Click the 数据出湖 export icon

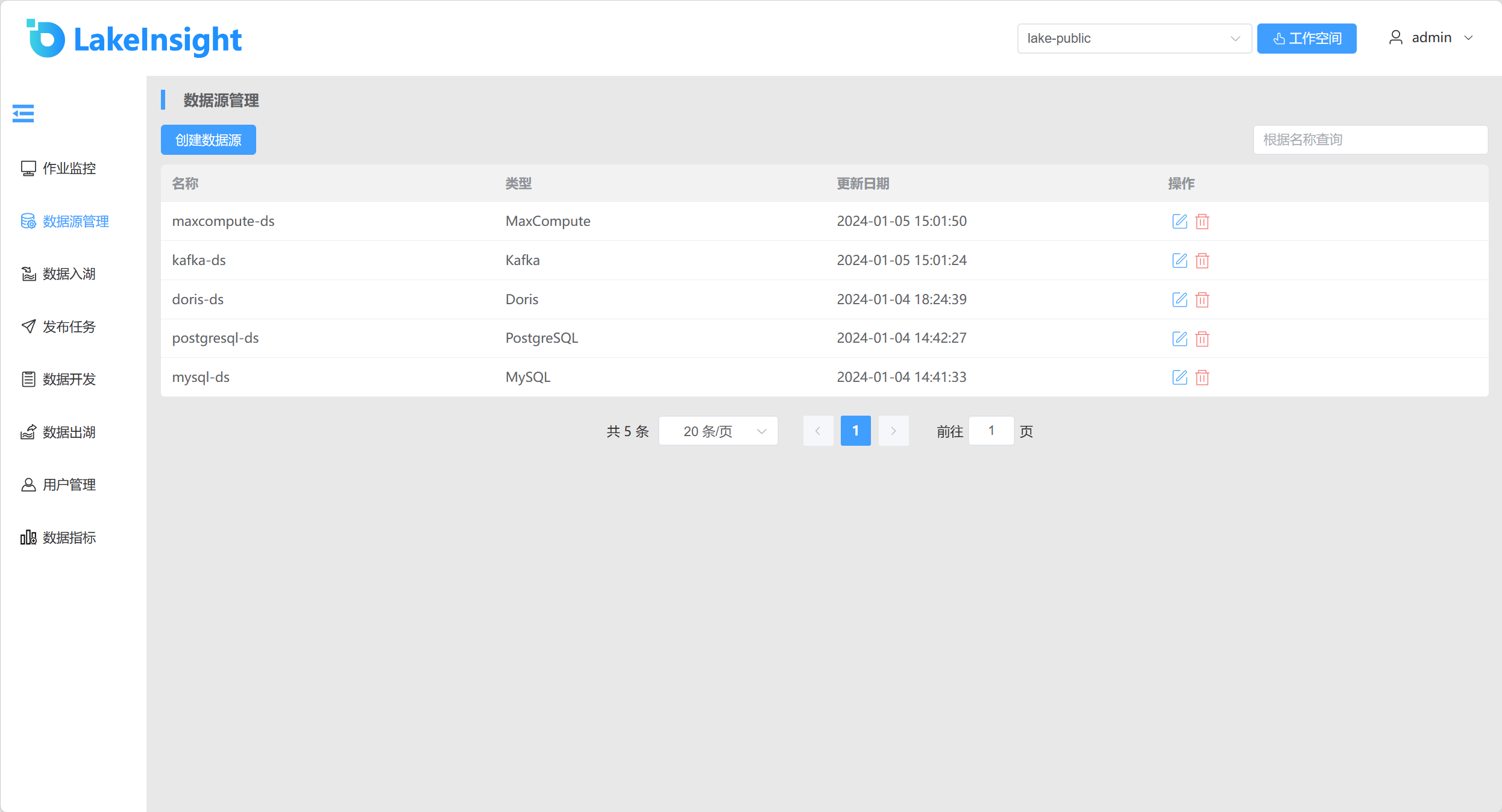click(x=28, y=432)
